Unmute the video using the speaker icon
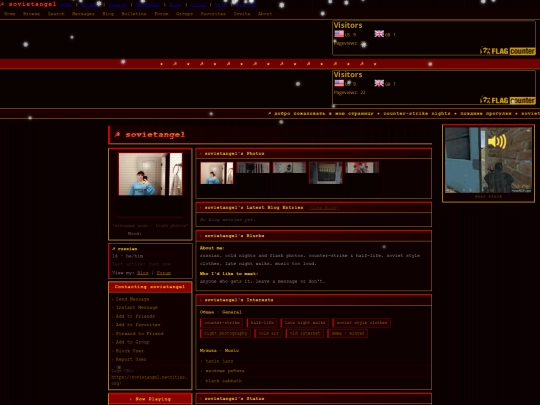The image size is (540, 405). [x=497, y=141]
